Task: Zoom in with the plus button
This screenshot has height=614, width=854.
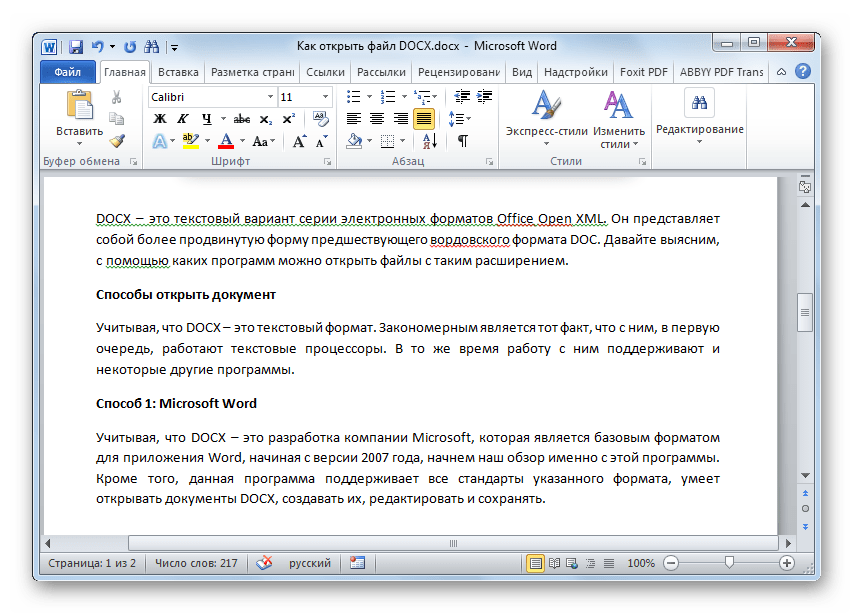Action: (x=786, y=563)
